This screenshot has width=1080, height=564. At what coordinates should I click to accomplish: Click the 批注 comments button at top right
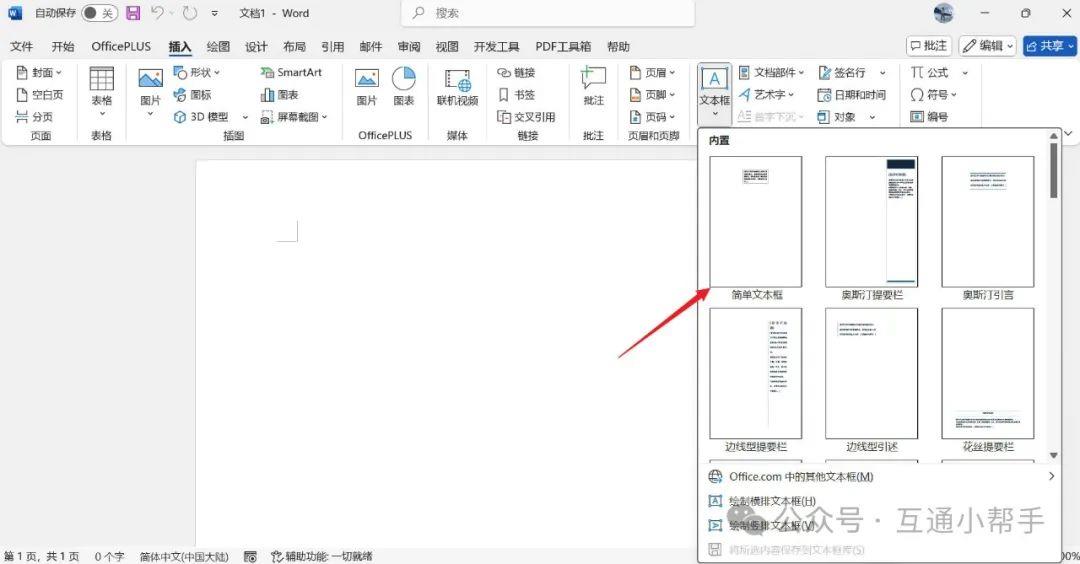929,46
